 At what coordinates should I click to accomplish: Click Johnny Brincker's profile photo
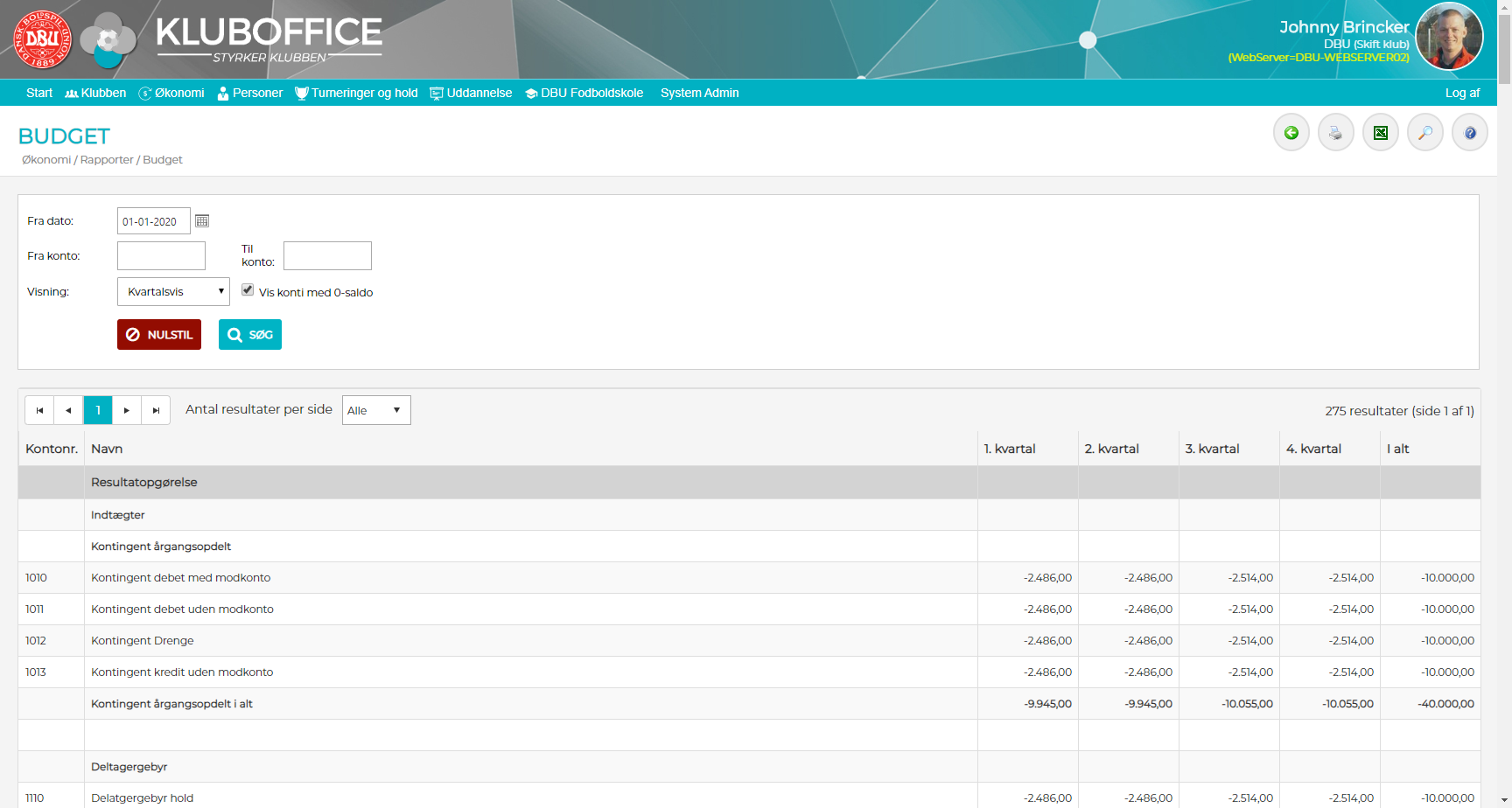pyautogui.click(x=1449, y=37)
